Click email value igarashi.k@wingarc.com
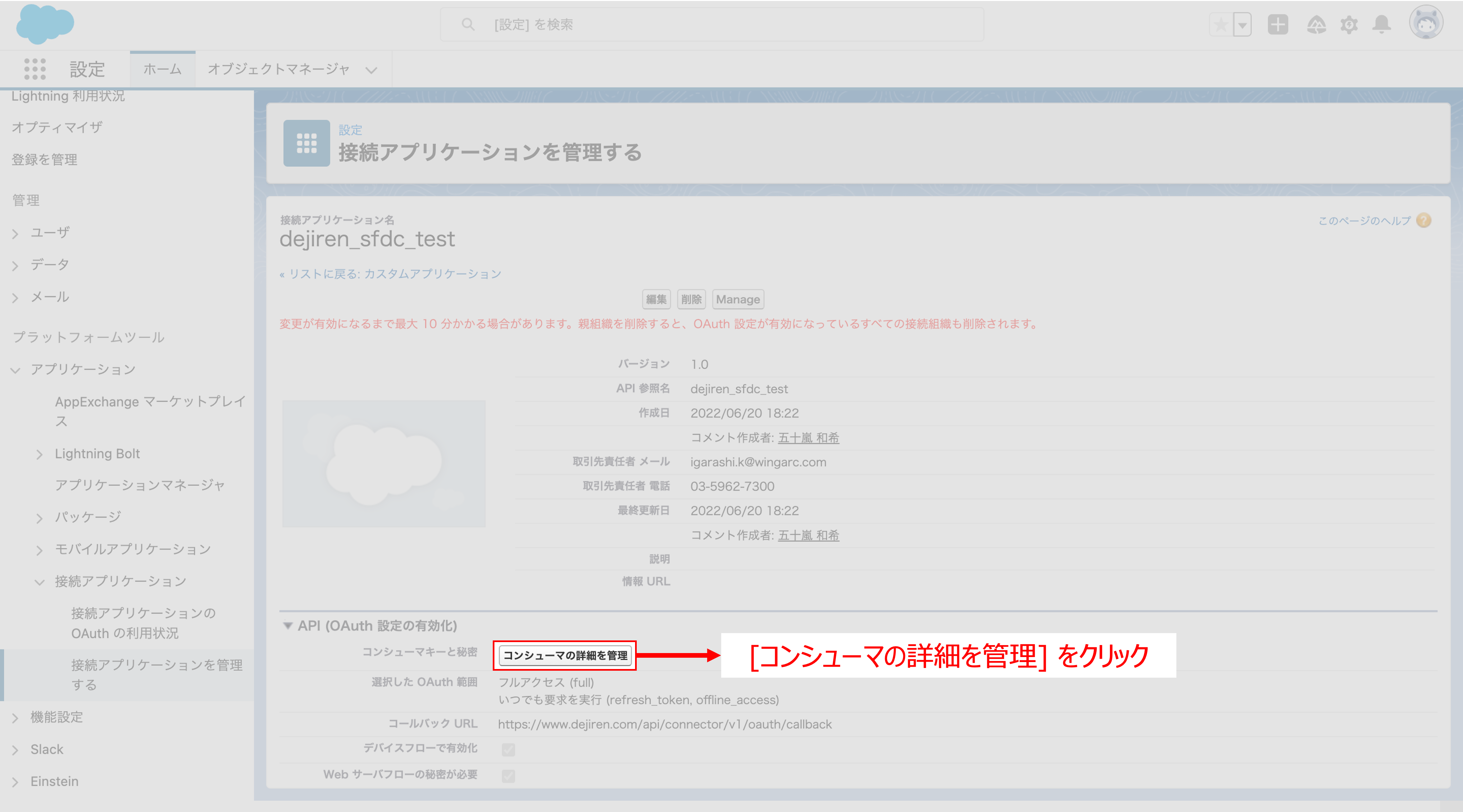Screen dimensions: 1463x812 coord(758,462)
